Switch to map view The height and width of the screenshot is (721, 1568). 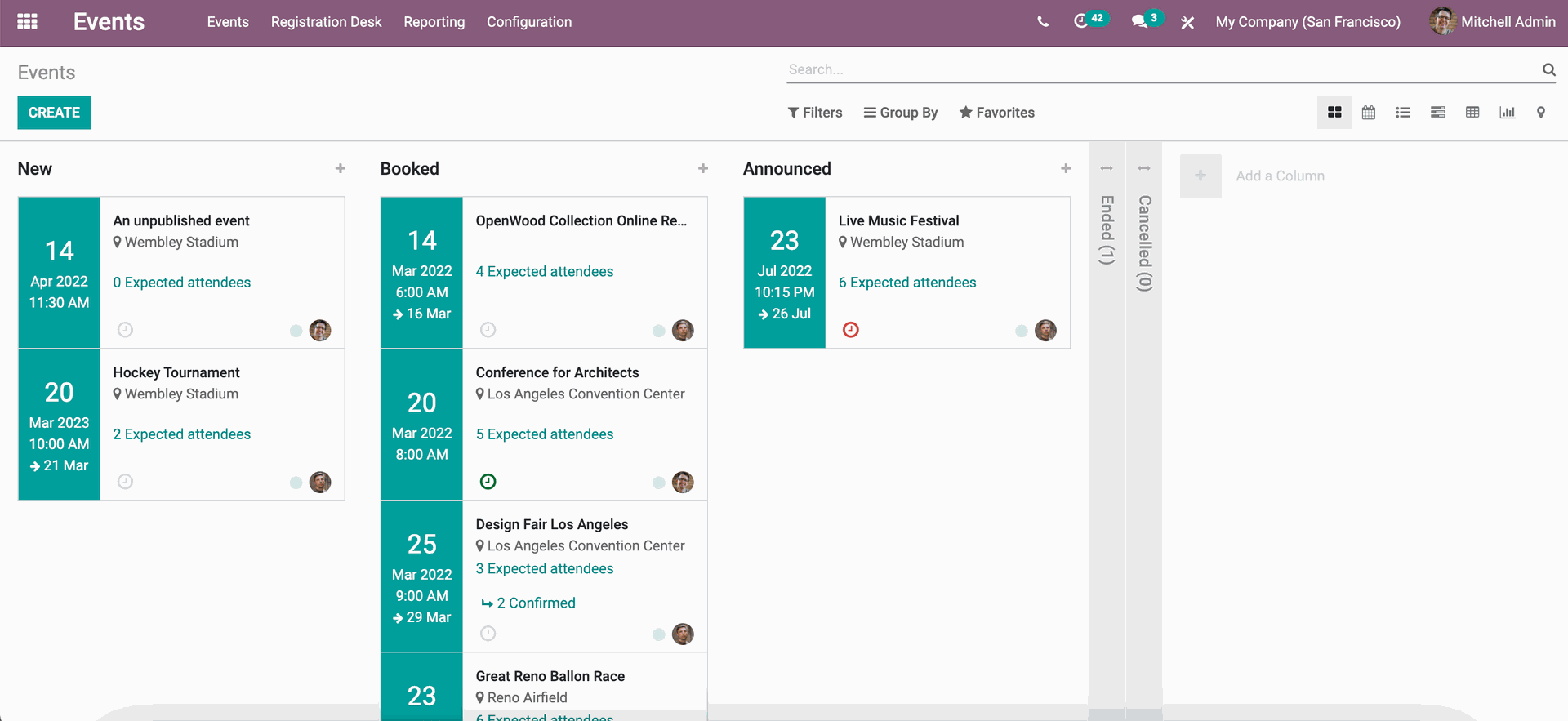[1541, 113]
